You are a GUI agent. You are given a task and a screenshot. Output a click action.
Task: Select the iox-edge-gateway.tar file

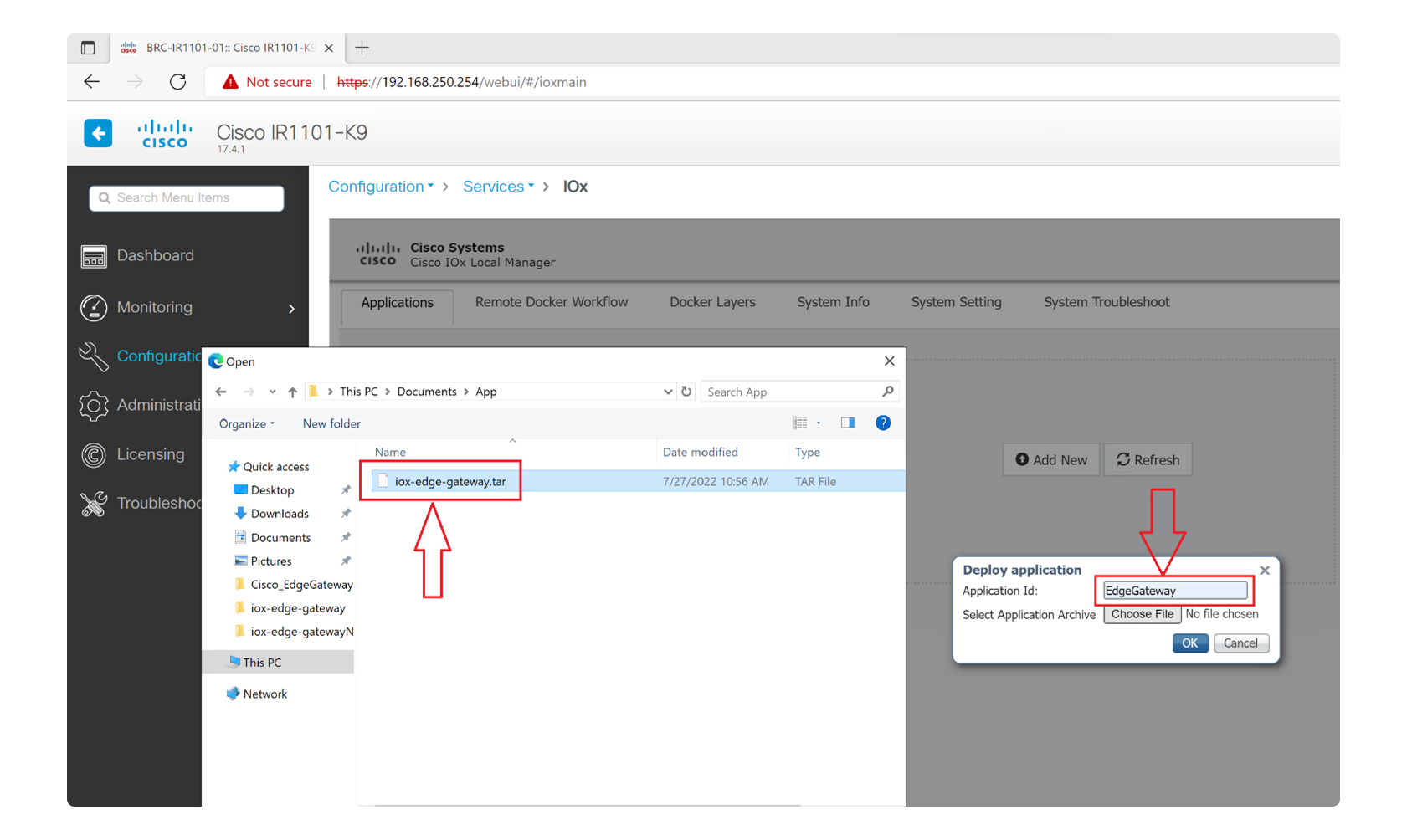(449, 482)
